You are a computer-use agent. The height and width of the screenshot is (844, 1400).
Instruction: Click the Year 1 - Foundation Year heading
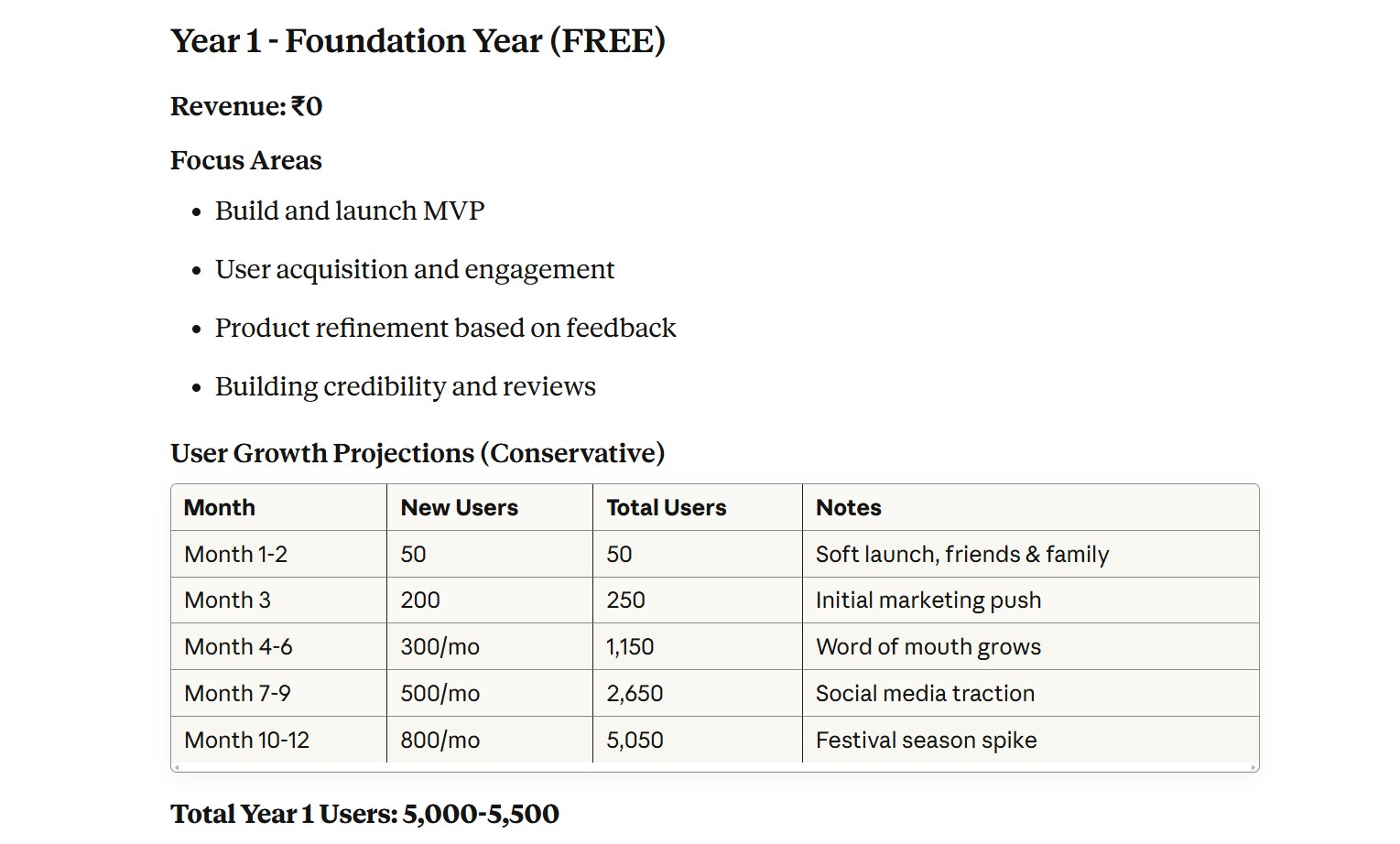(x=418, y=41)
